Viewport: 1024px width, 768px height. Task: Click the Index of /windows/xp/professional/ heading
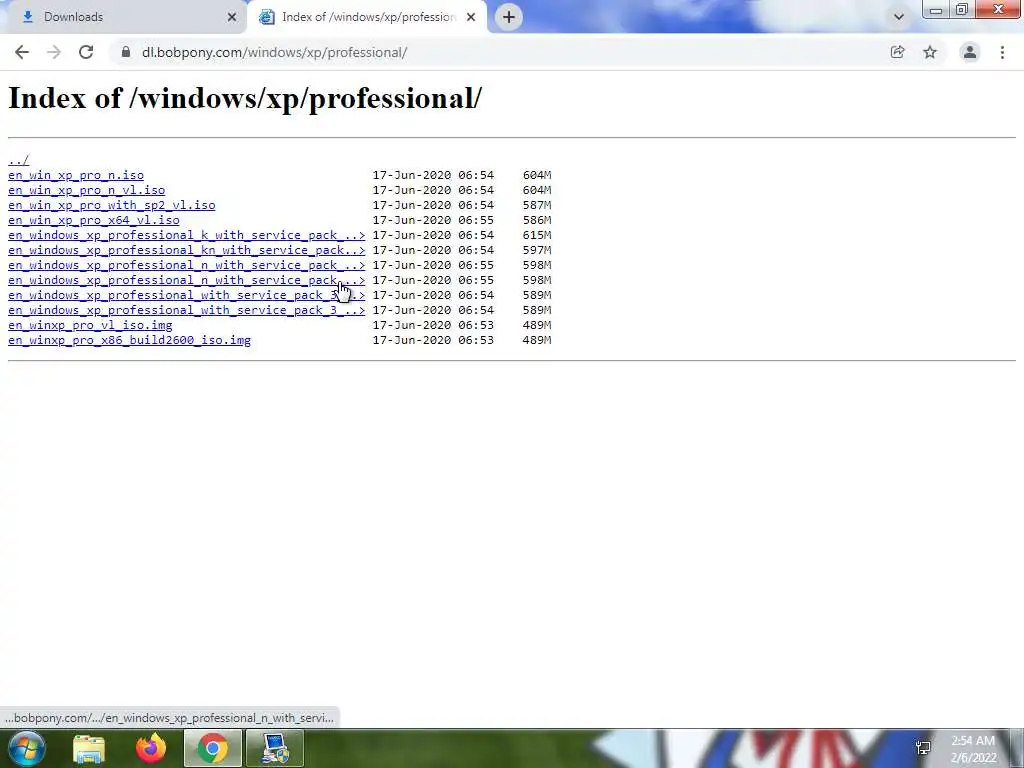(245, 99)
